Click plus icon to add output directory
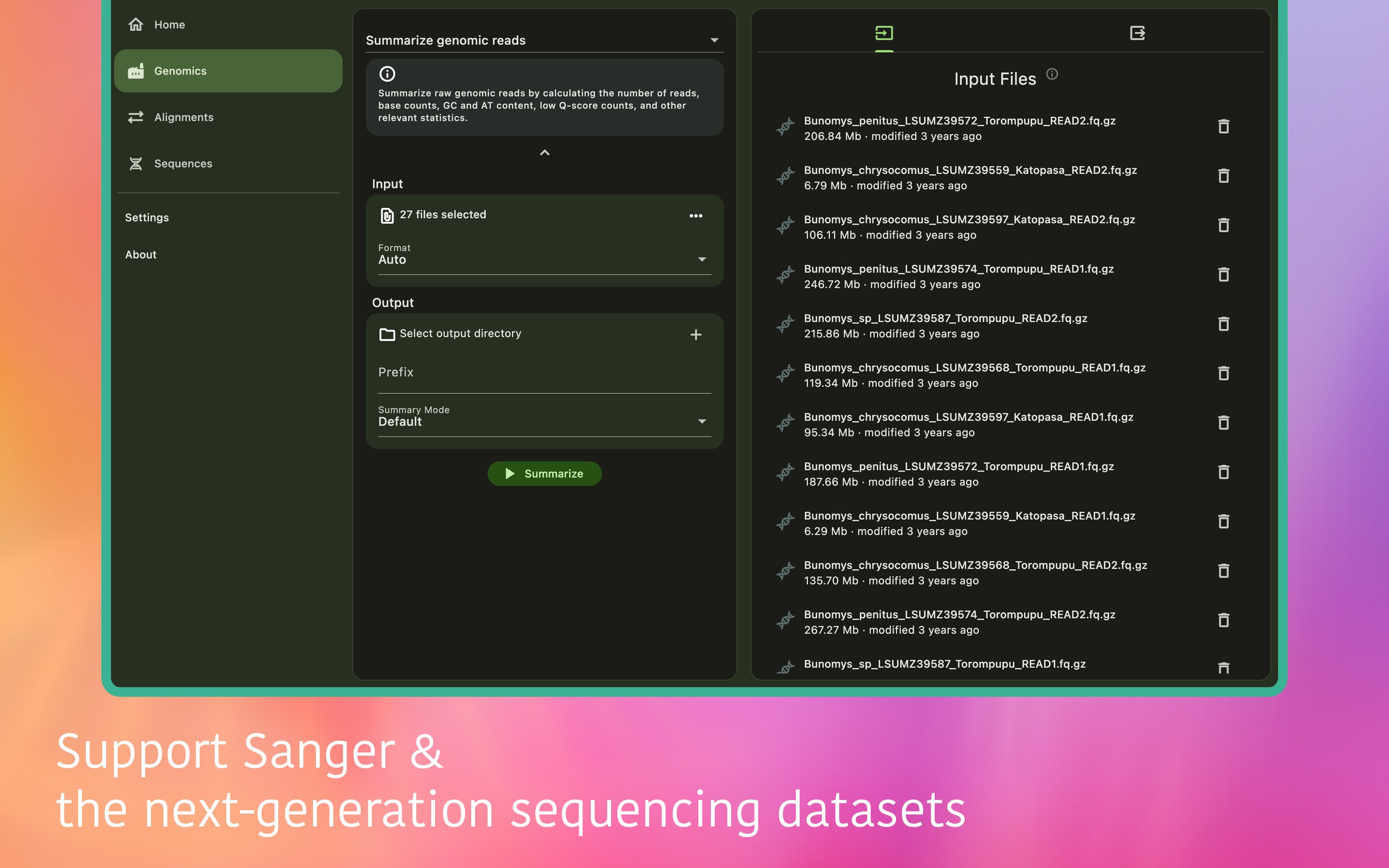The width and height of the screenshot is (1389, 868). coord(695,335)
